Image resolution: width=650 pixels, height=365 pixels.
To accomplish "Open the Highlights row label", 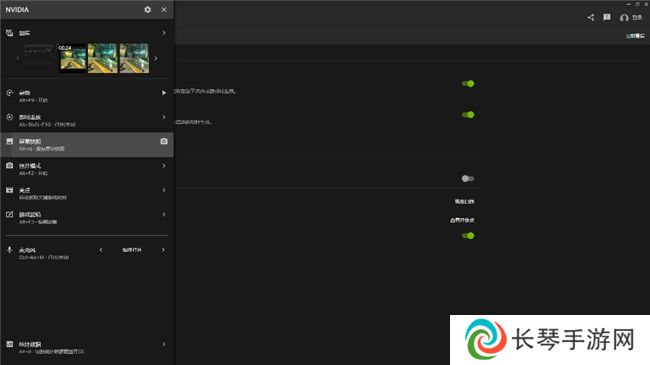I will (x=24, y=190).
